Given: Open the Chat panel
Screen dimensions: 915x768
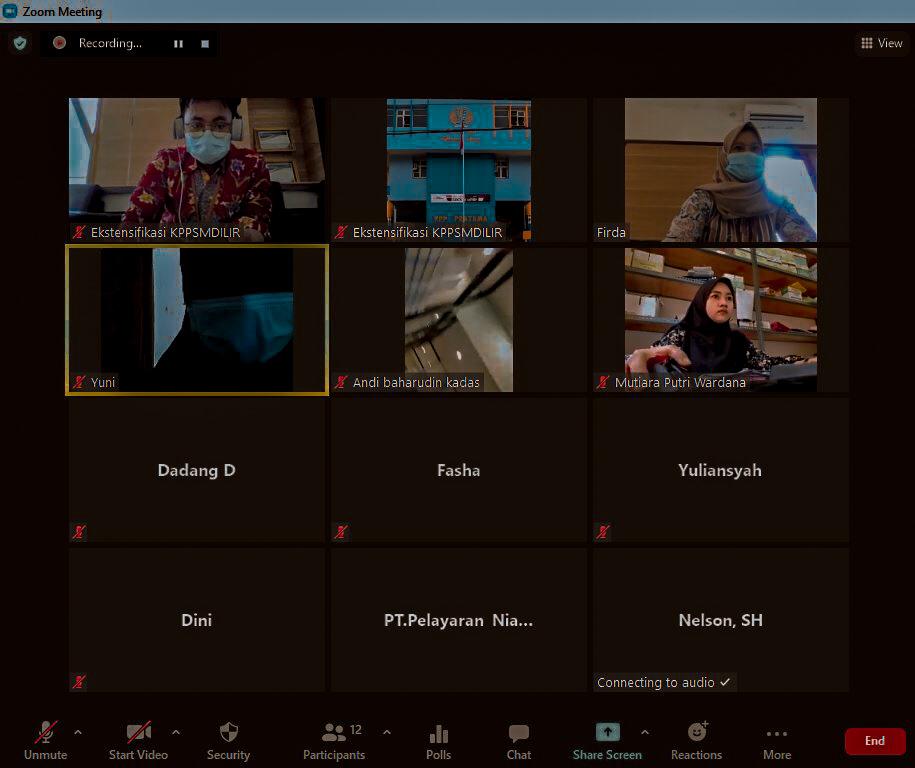Looking at the screenshot, I should [518, 740].
